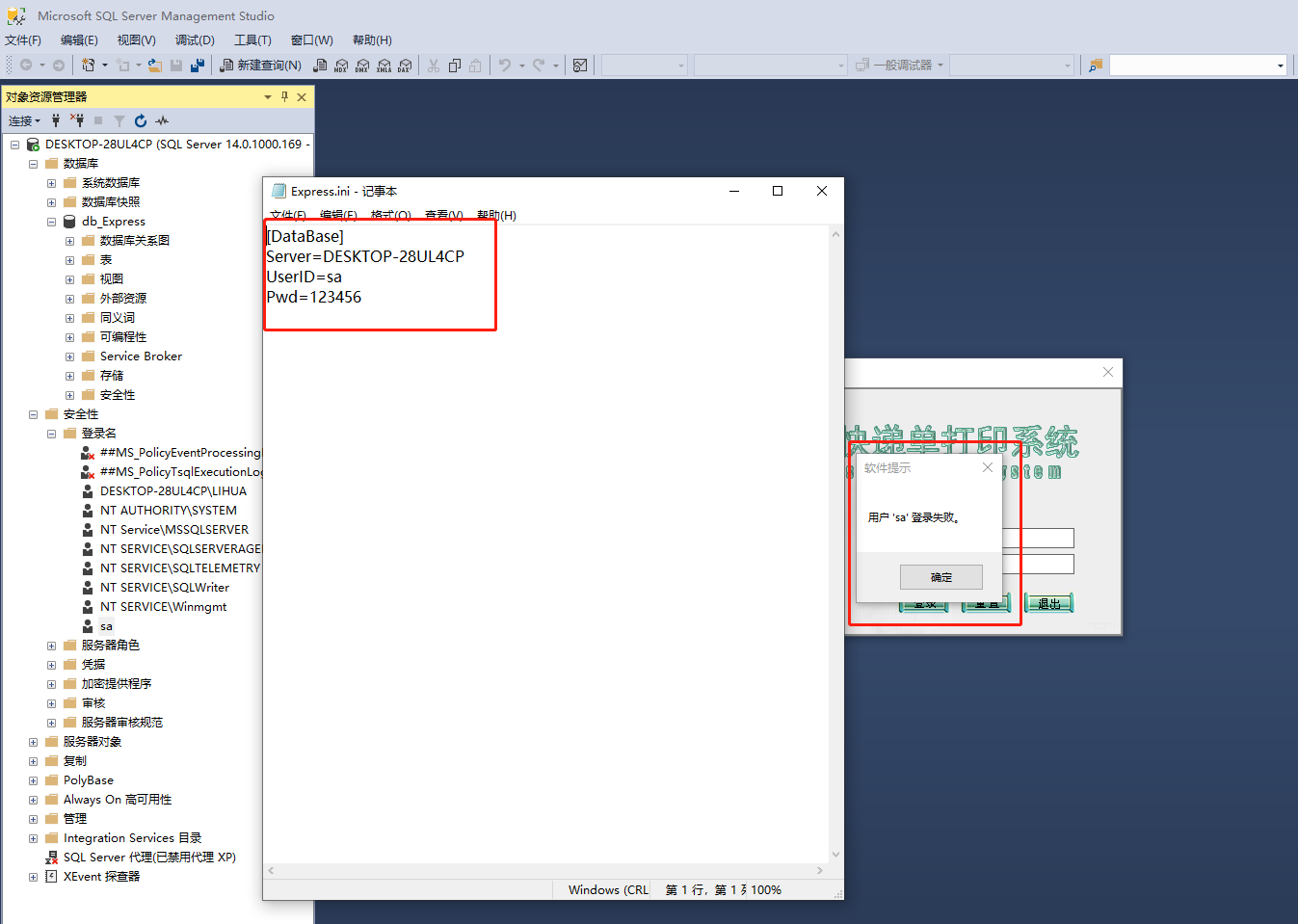
Task: Click the navigate backward toolbar icon
Action: tap(26, 66)
